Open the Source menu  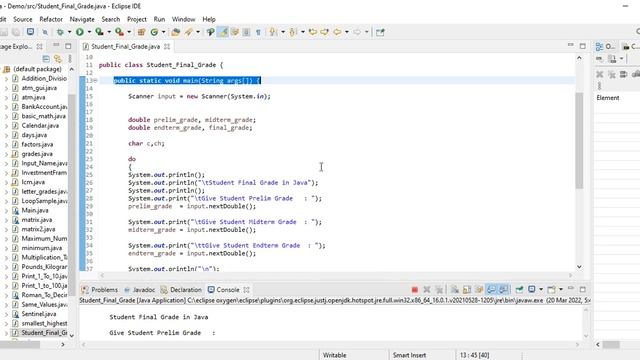click(x=23, y=19)
